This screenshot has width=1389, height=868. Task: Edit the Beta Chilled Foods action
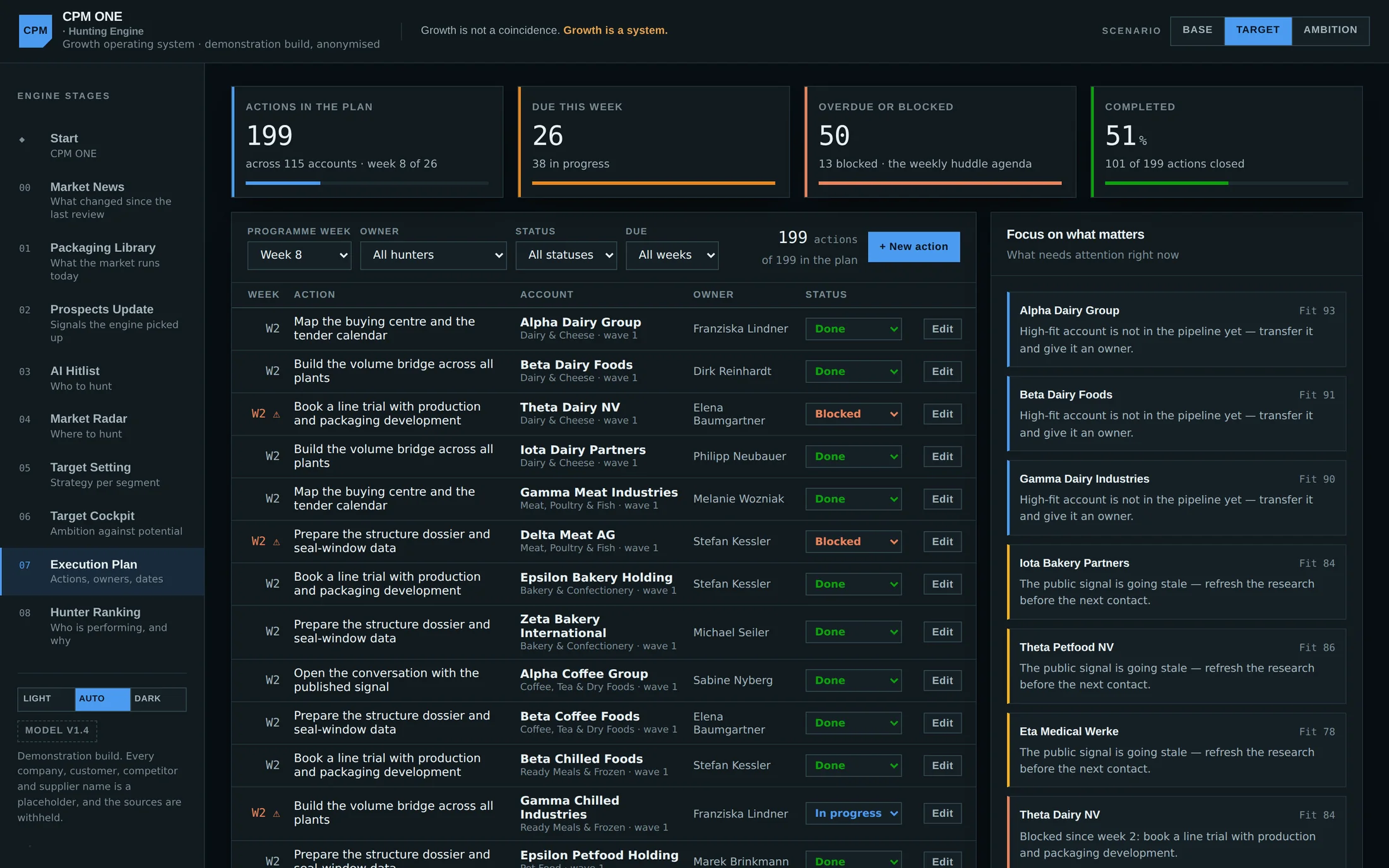tap(942, 765)
